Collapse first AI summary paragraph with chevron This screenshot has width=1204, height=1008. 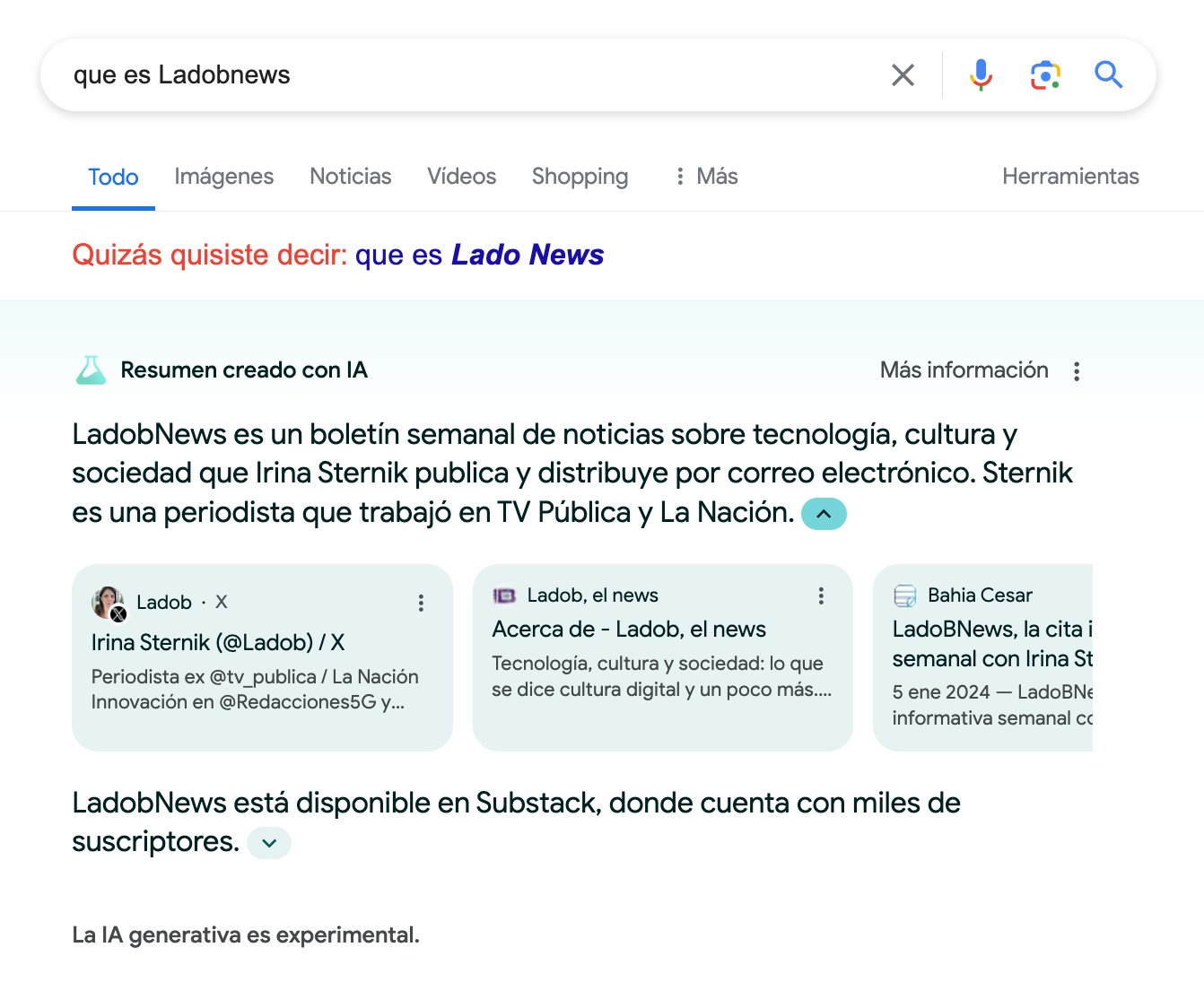[x=824, y=514]
